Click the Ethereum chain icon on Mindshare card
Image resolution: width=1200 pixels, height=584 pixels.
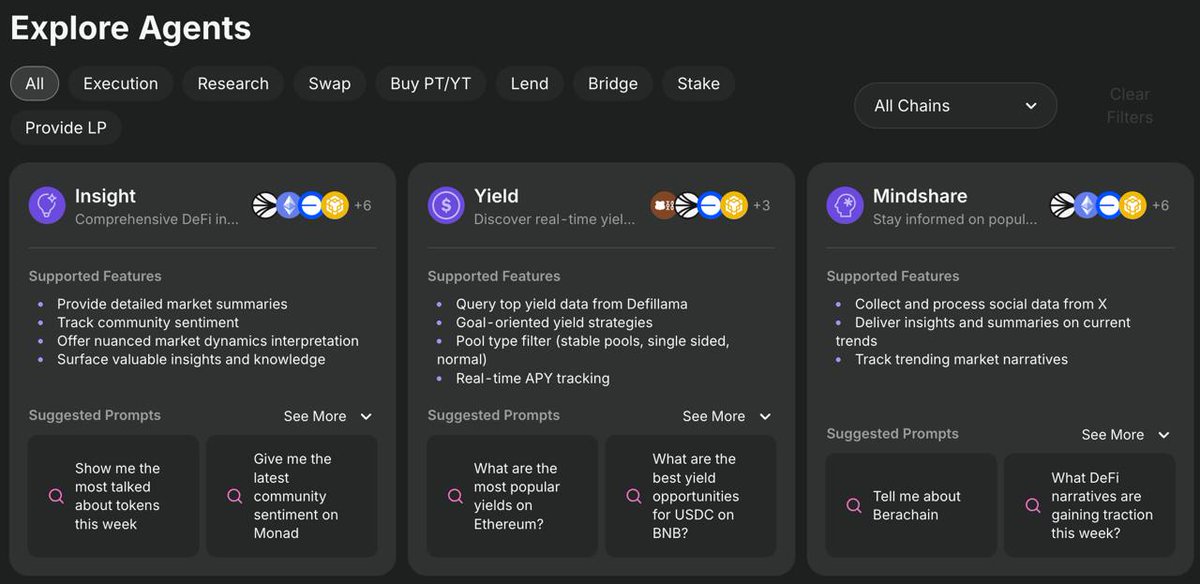pos(1087,205)
